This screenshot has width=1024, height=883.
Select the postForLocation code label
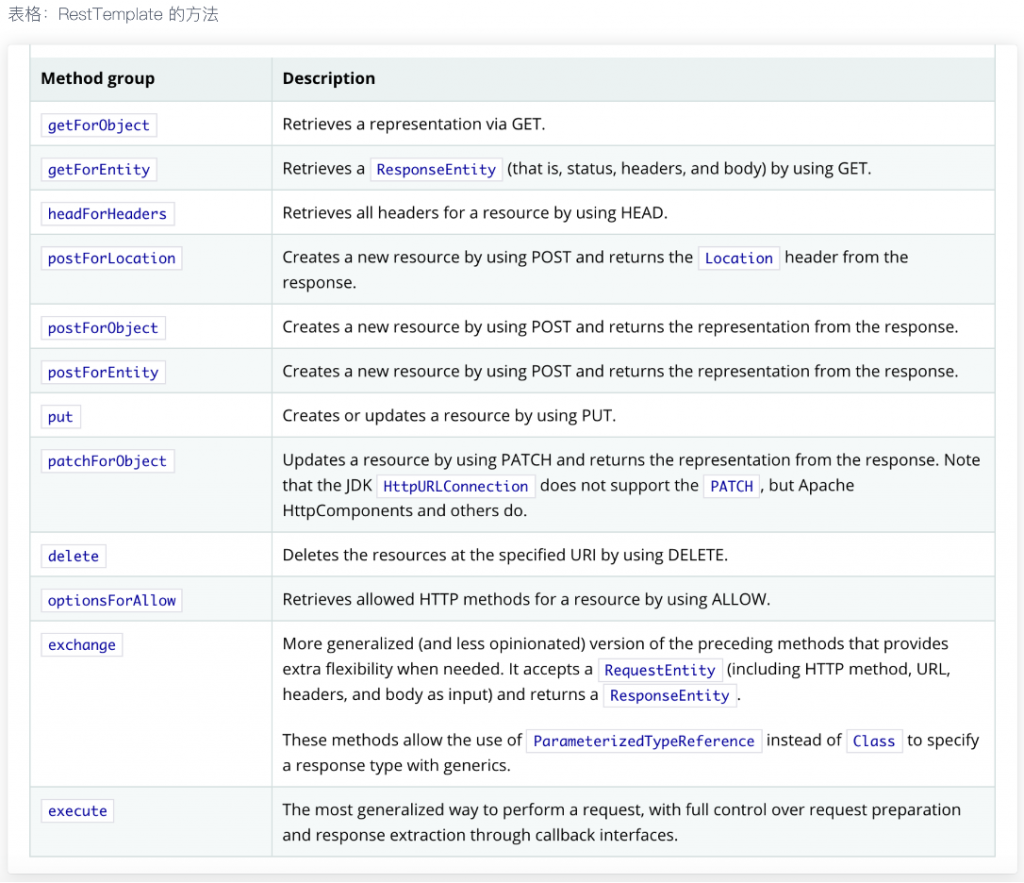tap(111, 258)
